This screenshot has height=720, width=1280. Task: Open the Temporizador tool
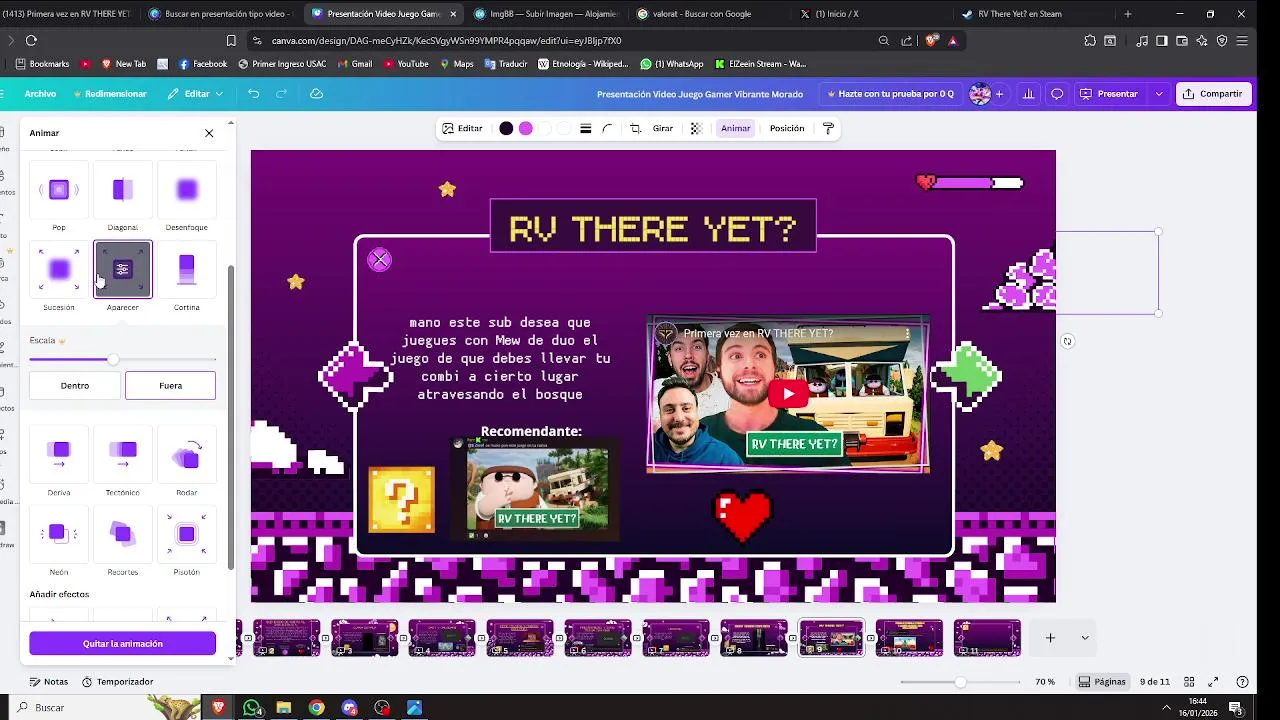coord(118,682)
